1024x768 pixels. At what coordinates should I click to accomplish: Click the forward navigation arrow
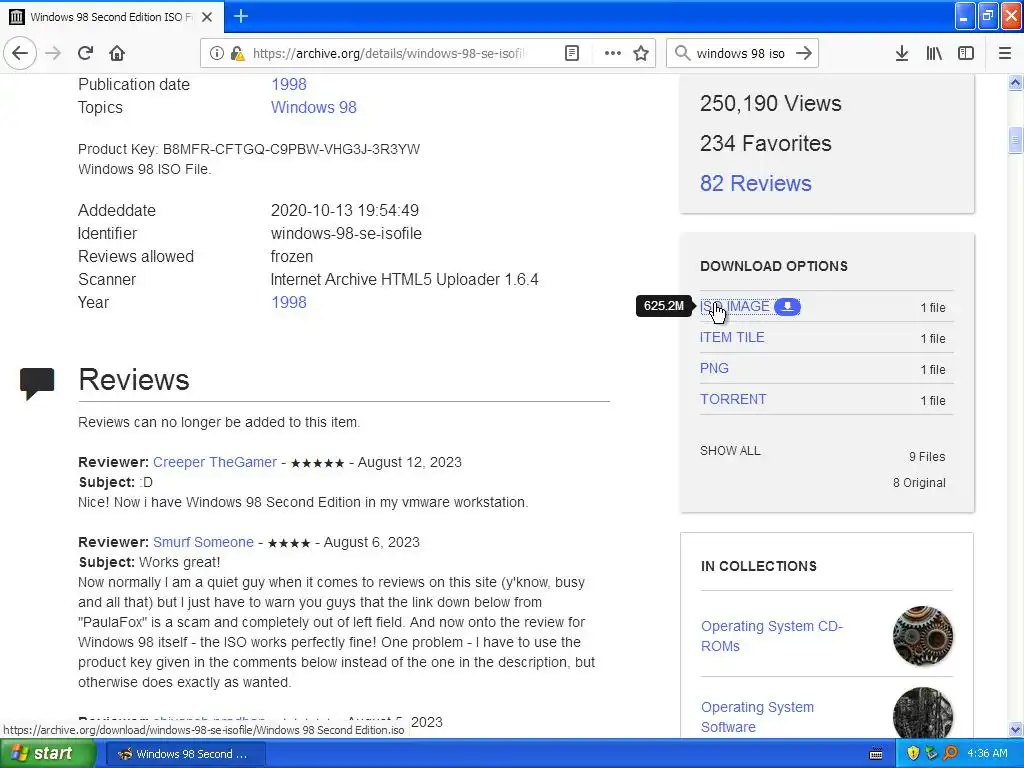pos(54,53)
